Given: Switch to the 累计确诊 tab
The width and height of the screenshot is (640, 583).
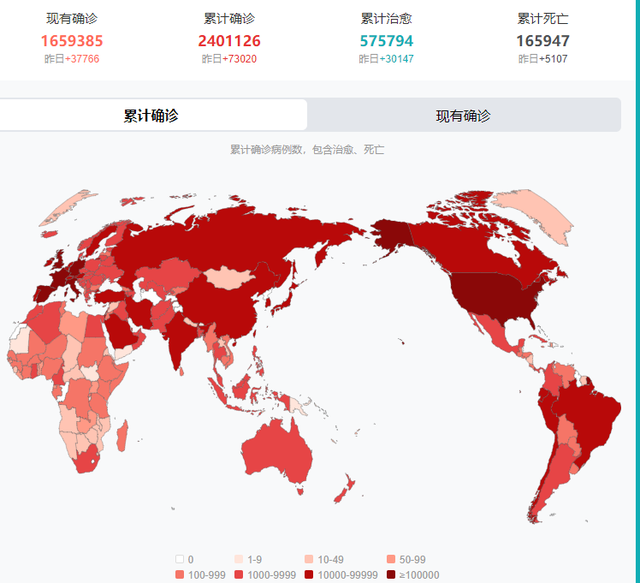Looking at the screenshot, I should point(151,116).
